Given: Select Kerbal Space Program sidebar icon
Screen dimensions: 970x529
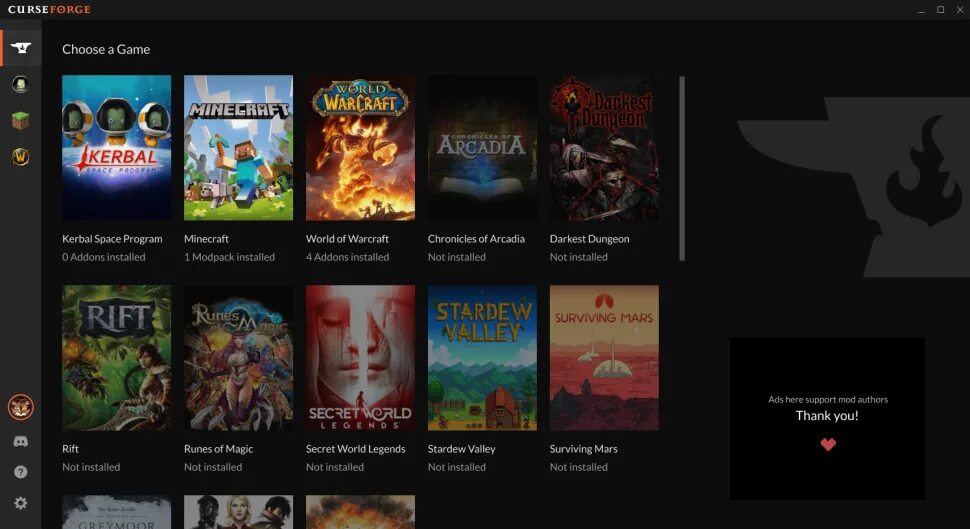Looking at the screenshot, I should pyautogui.click(x=20, y=84).
